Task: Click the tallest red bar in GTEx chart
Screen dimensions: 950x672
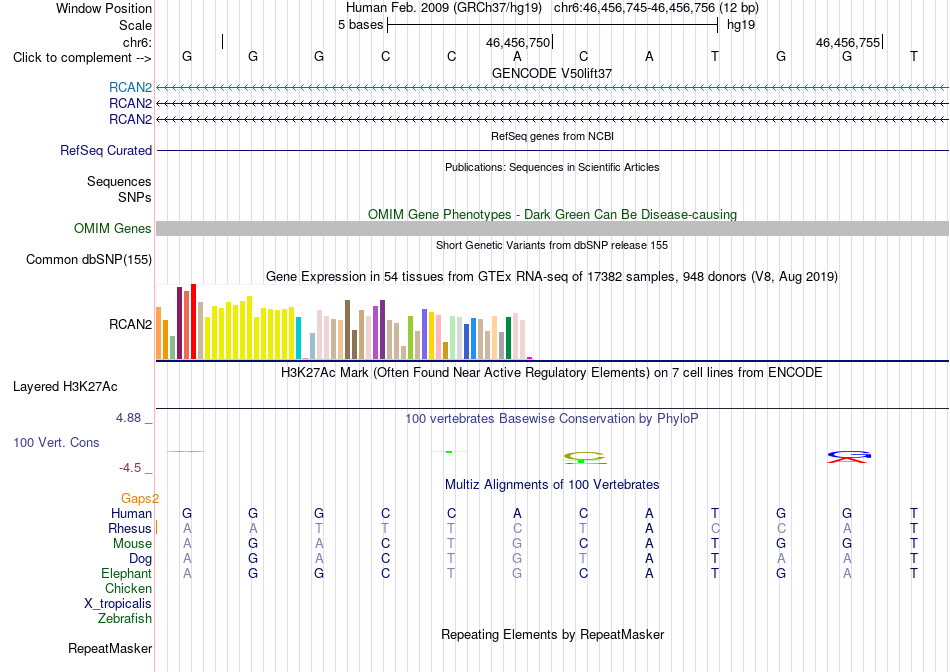Action: coord(193,322)
